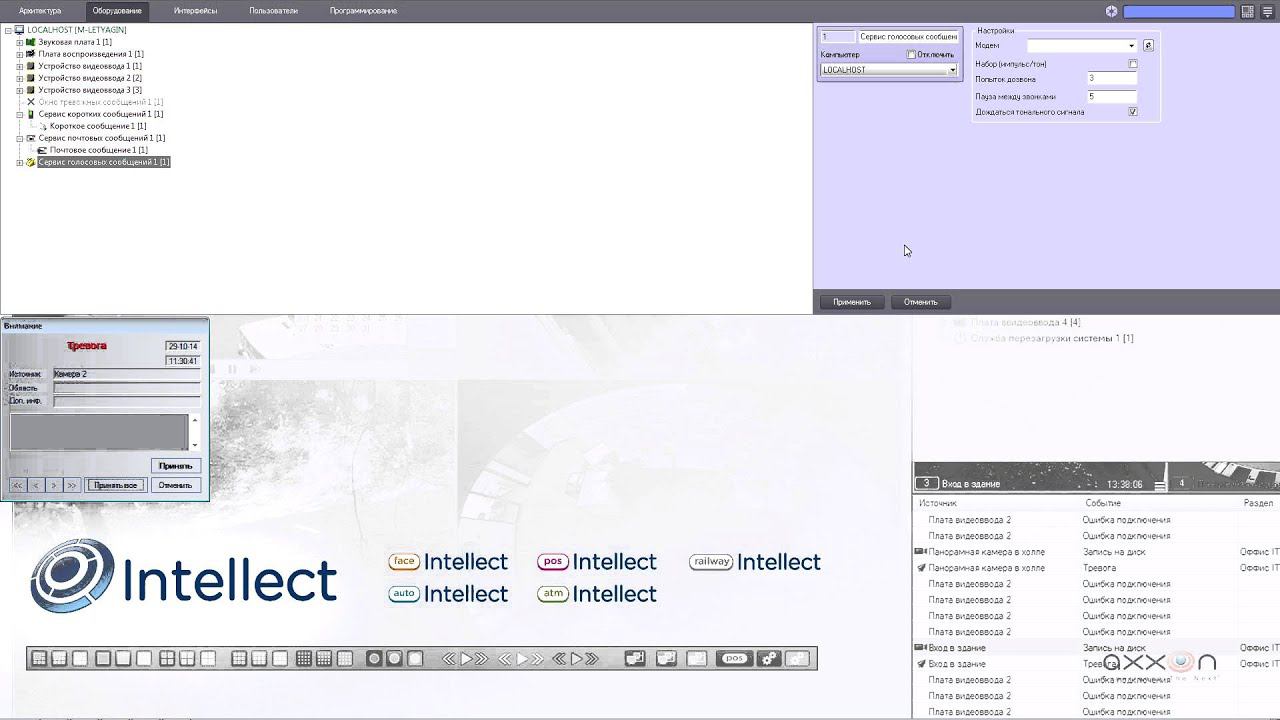This screenshot has height=720, width=1280.
Task: Click the first play arrow in bottom toolbar
Action: coord(466,659)
